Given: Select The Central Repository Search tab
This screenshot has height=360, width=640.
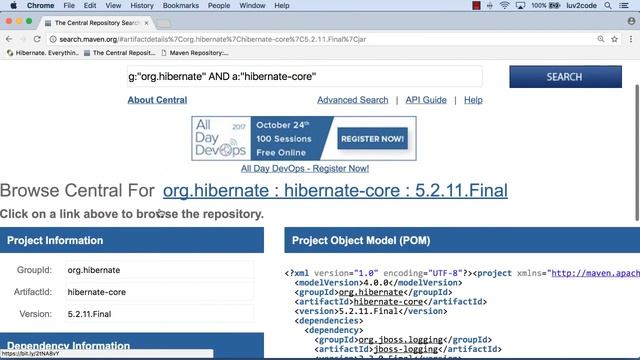Looking at the screenshot, I should tap(96, 23).
